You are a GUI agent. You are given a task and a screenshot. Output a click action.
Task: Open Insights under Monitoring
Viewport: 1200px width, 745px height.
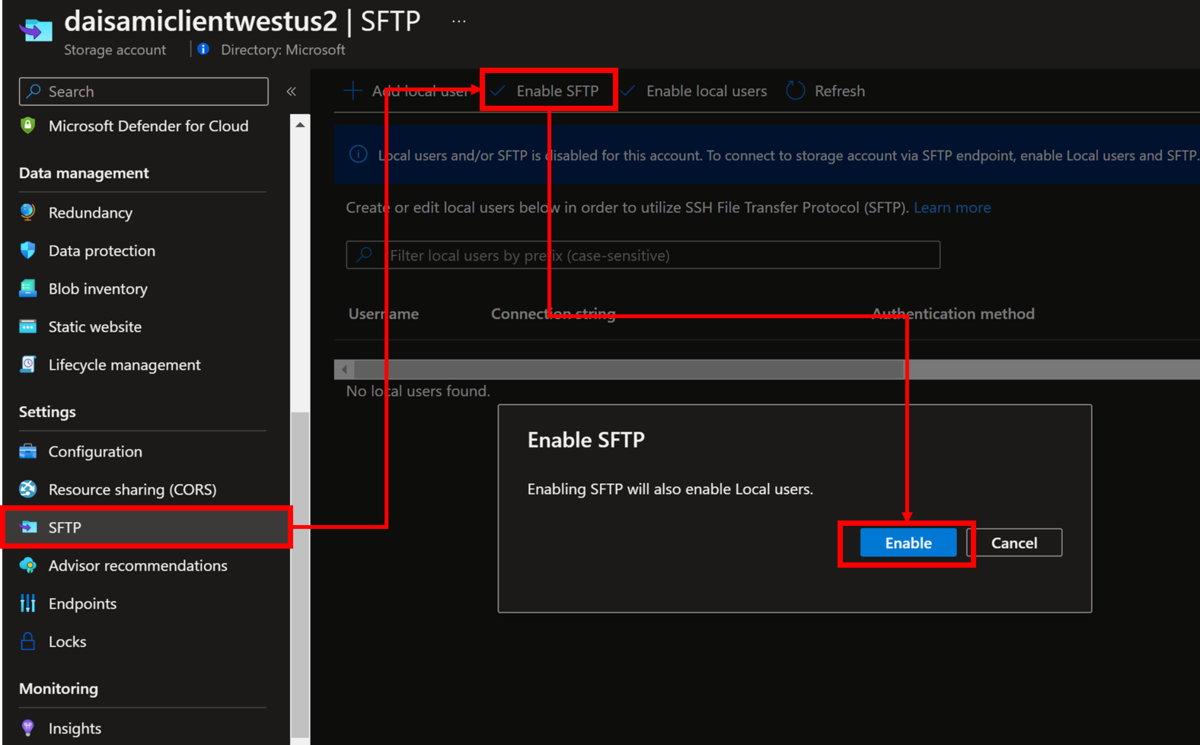(75, 728)
